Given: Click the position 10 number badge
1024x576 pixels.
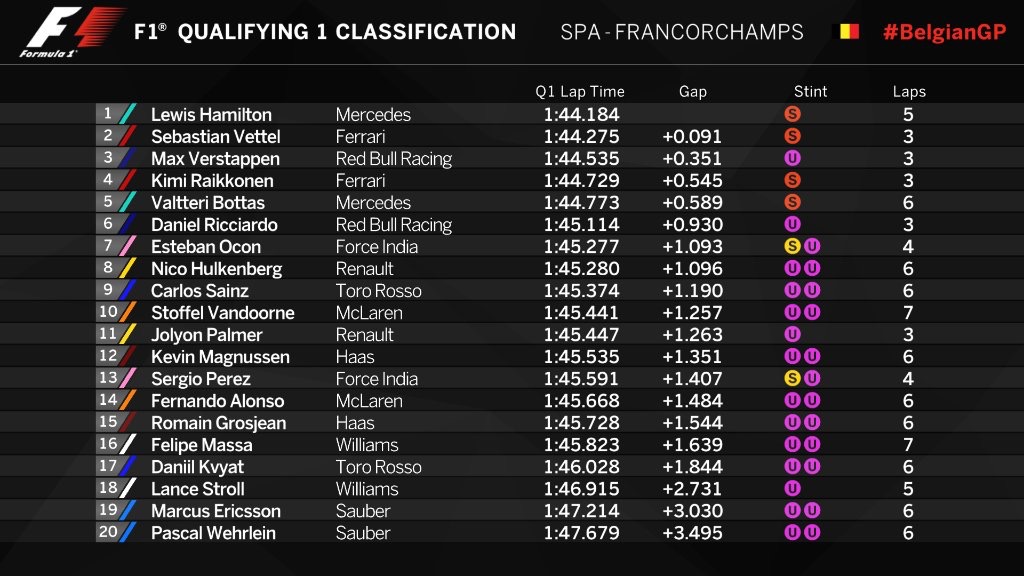Looking at the screenshot, I should point(108,312).
